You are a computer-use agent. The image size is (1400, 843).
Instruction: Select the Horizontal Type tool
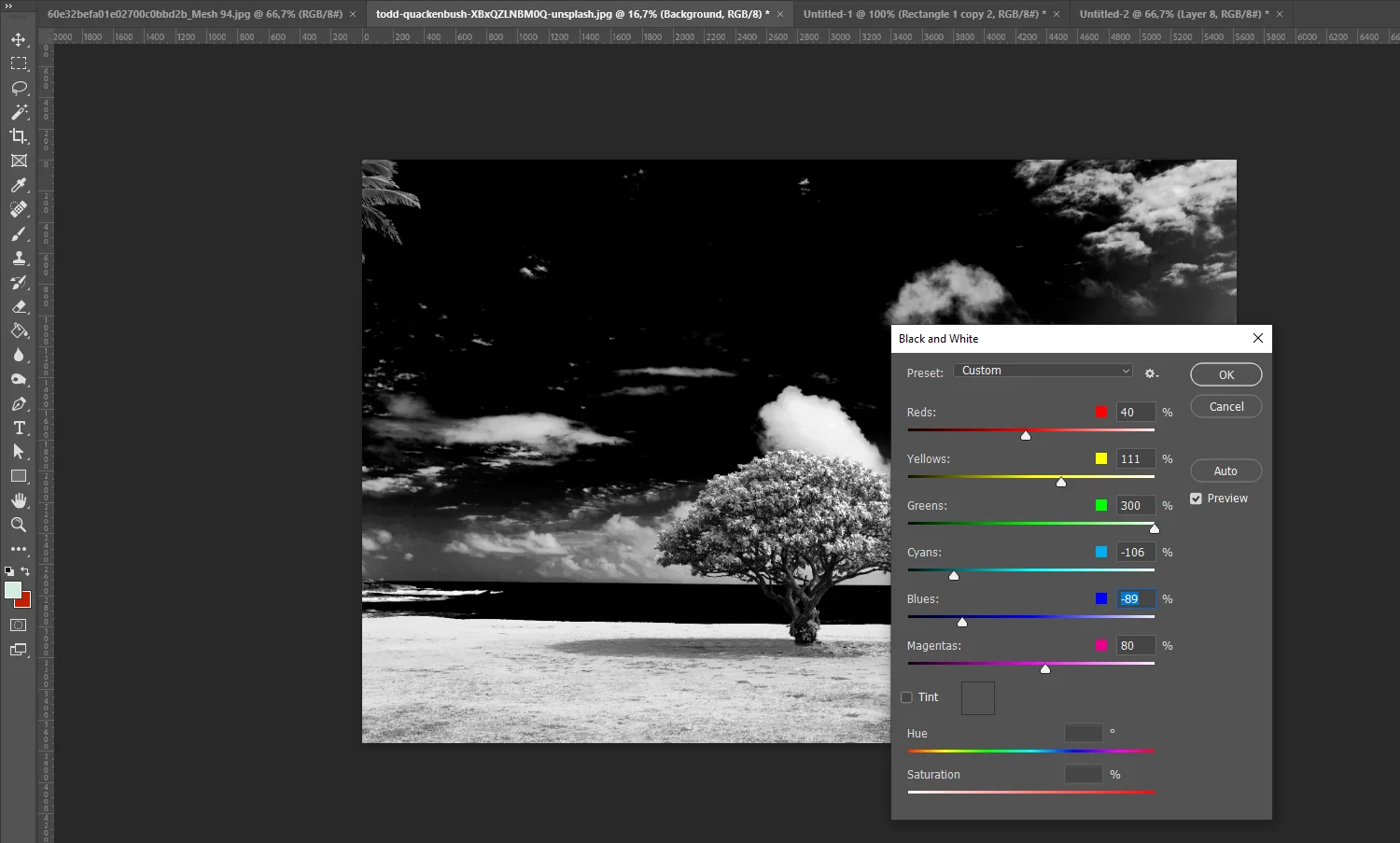tap(19, 428)
